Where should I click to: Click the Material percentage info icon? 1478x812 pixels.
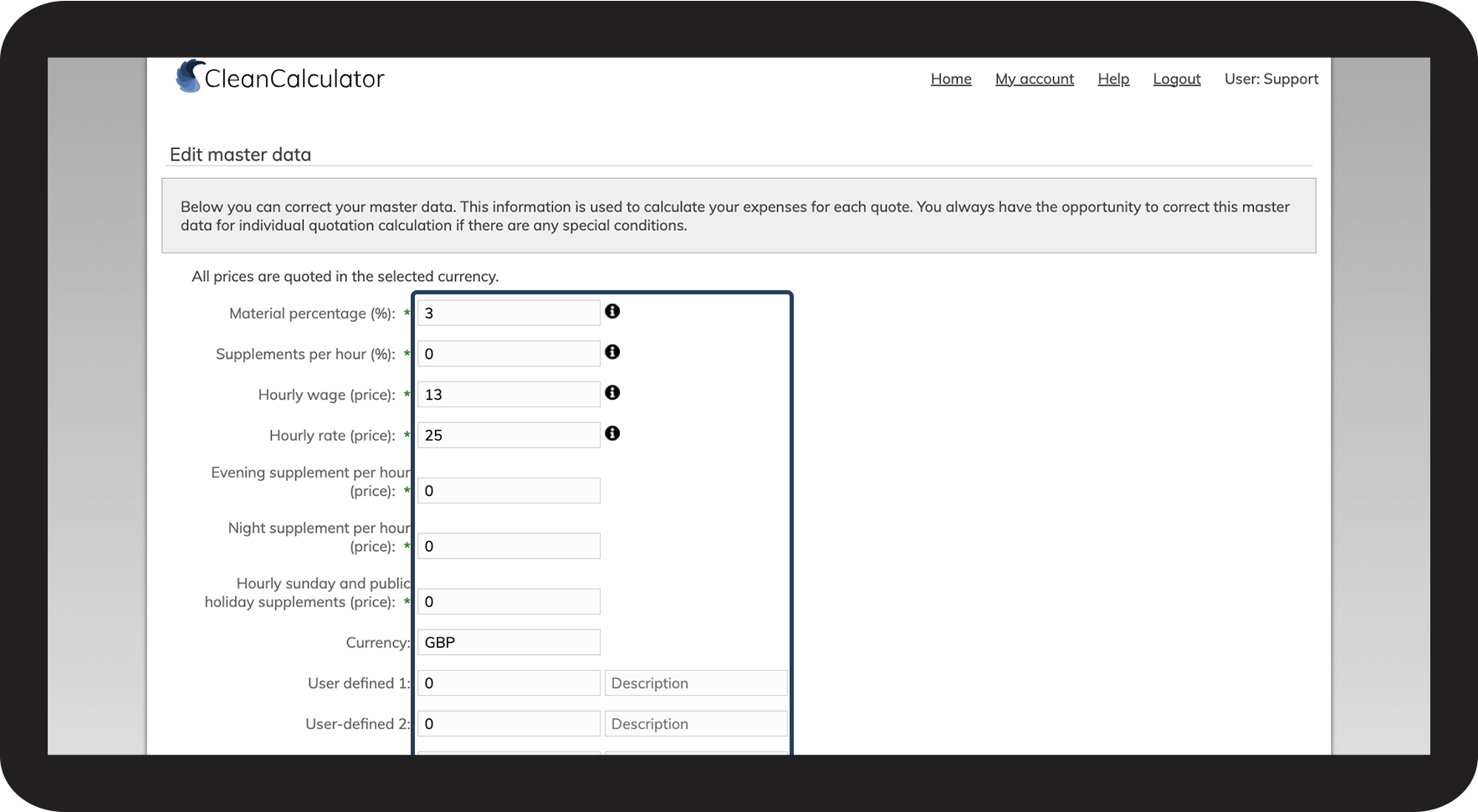pos(612,311)
